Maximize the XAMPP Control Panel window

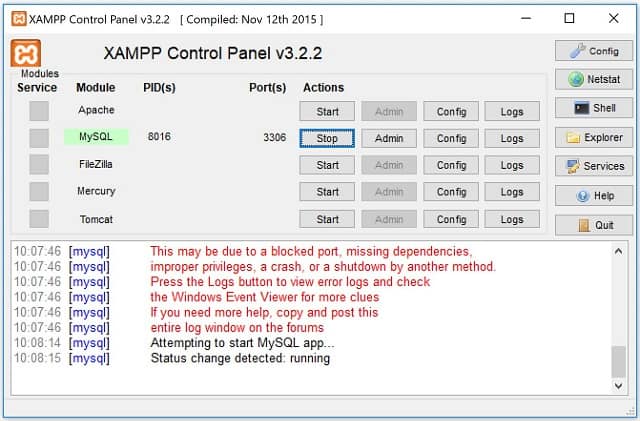569,18
